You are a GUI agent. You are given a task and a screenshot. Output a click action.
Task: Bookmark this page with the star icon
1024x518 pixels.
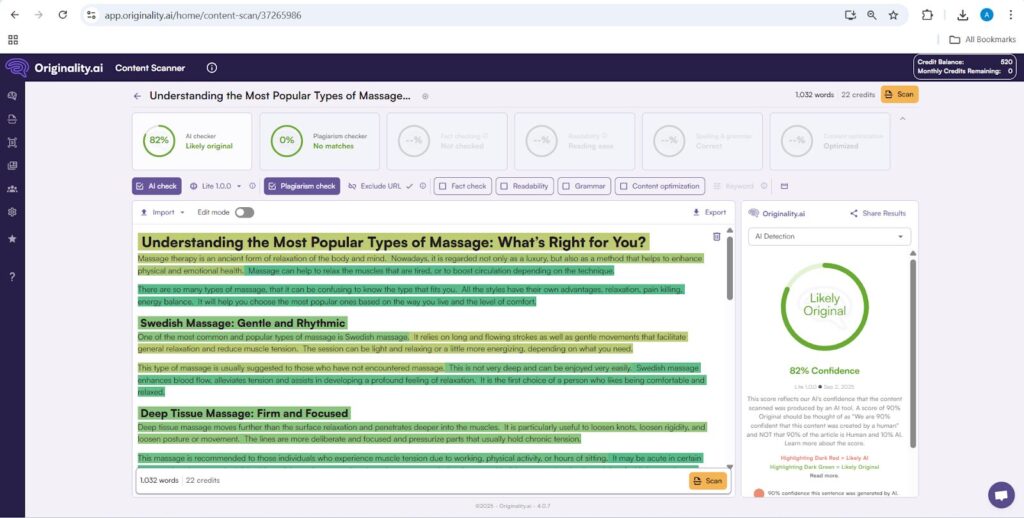(x=893, y=15)
